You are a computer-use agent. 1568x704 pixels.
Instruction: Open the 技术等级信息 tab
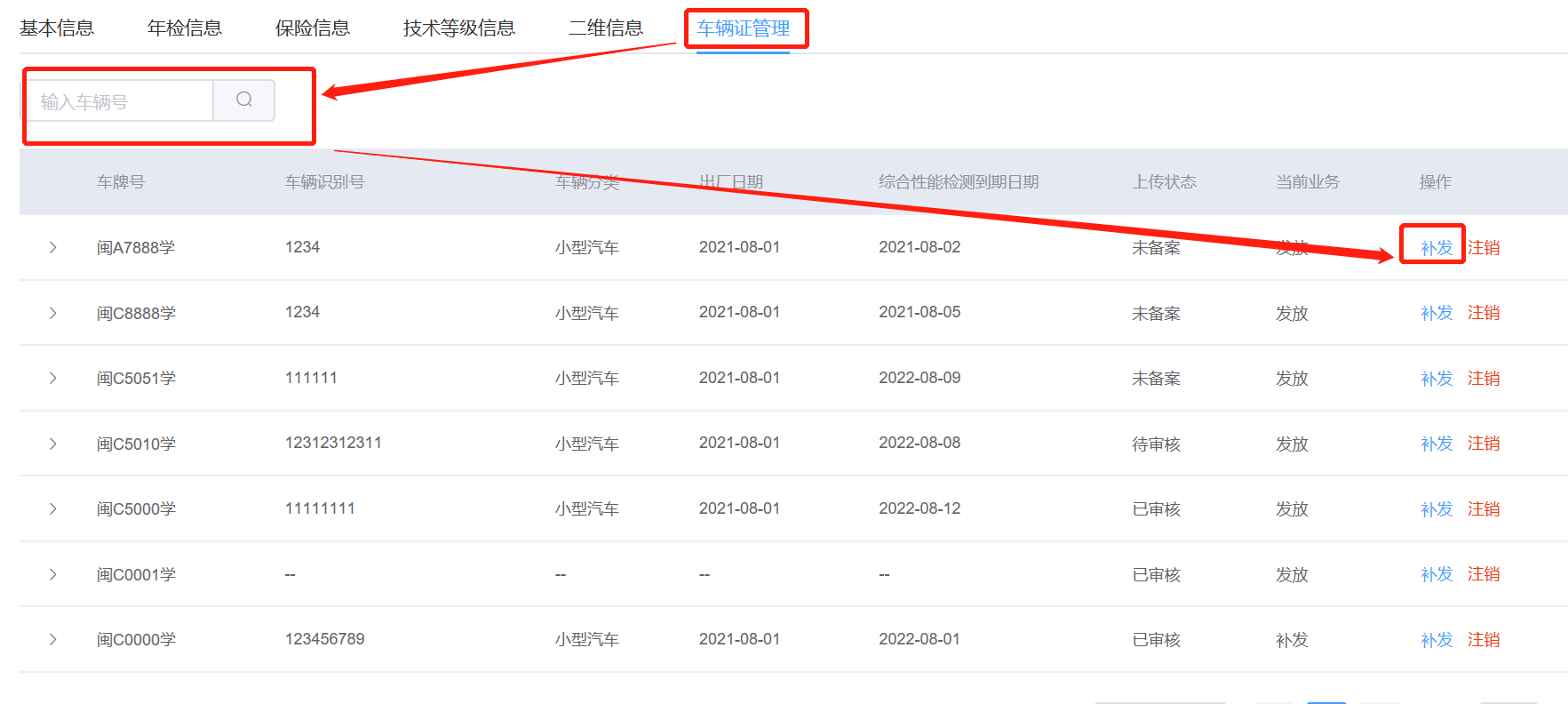458,28
